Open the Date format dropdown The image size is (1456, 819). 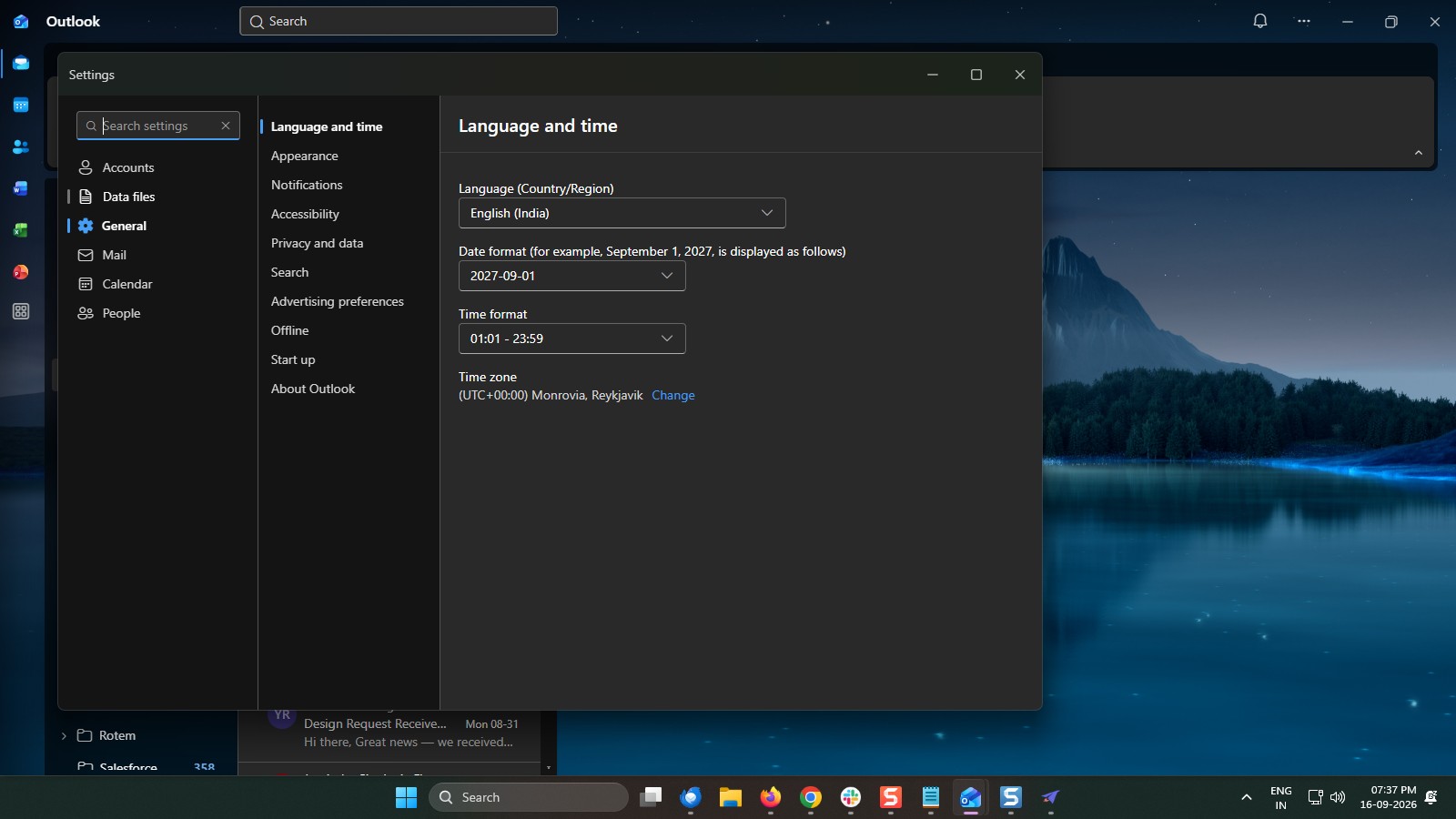[571, 276]
